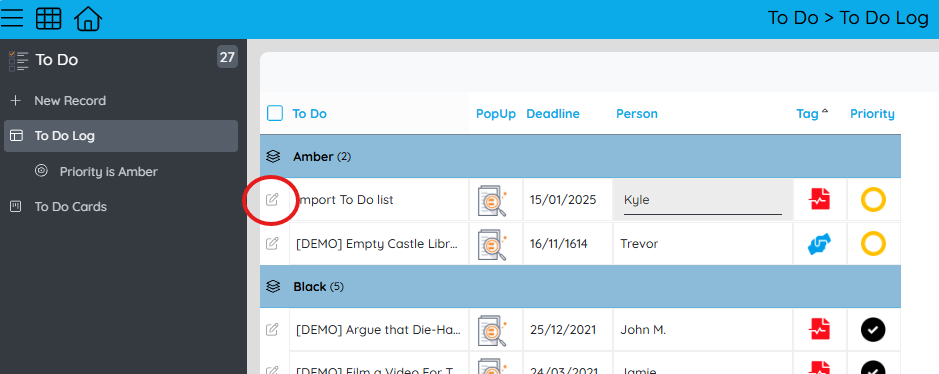Image resolution: width=939 pixels, height=374 pixels.
Task: Click the Trevor person cell
Action: pos(703,244)
